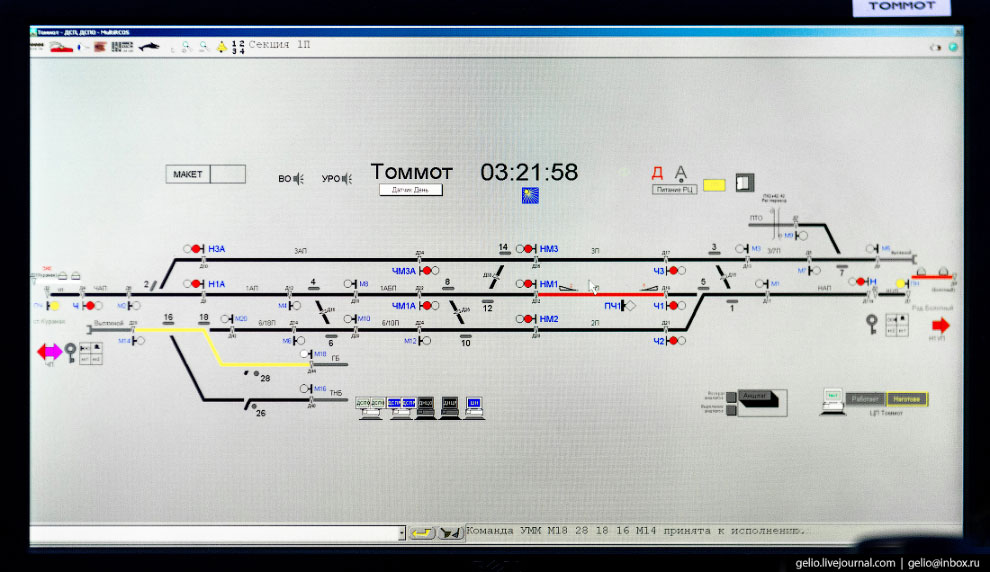
Task: Click the grey А mode letter
Action: [x=681, y=173]
